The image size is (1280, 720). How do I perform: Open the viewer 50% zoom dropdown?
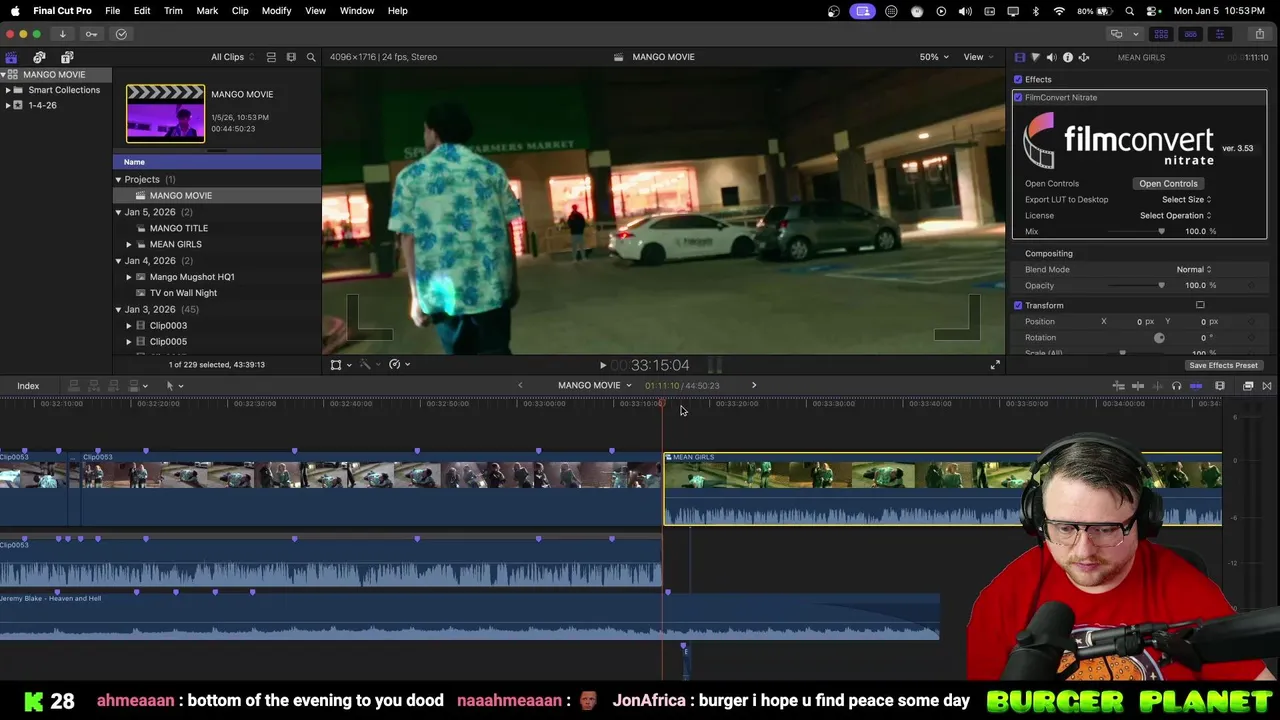pyautogui.click(x=933, y=57)
